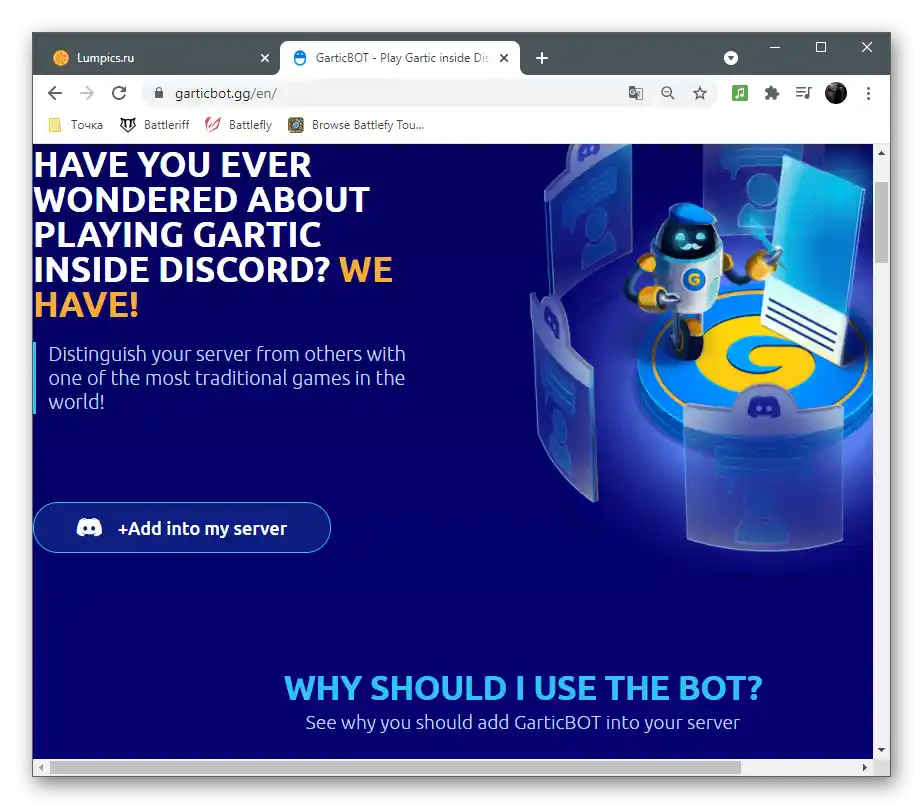This screenshot has width=923, height=809.
Task: Open the media control playlist icon
Action: (x=804, y=93)
